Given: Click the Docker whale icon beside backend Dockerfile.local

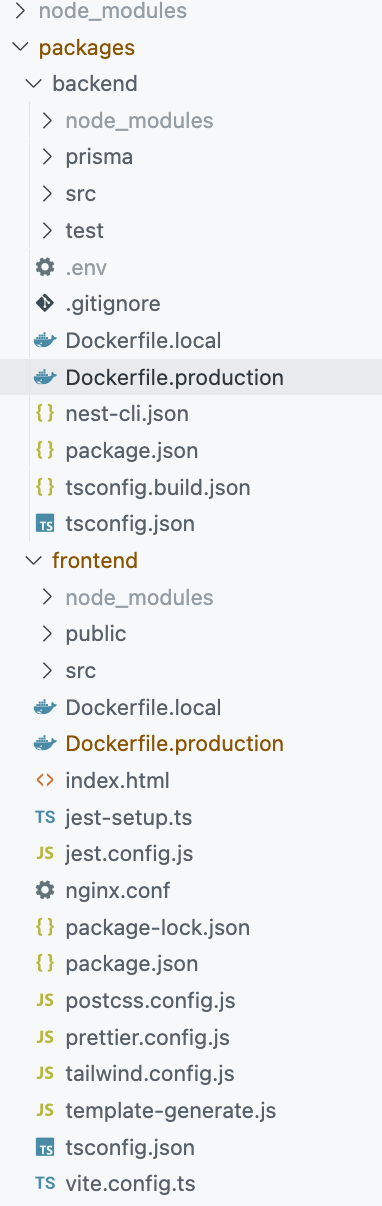Looking at the screenshot, I should point(45,340).
